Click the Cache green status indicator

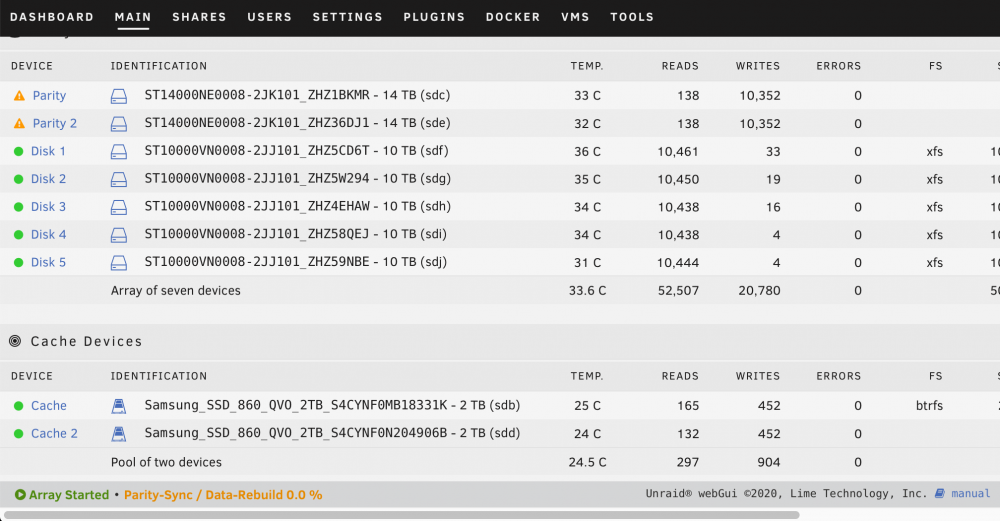coord(18,406)
